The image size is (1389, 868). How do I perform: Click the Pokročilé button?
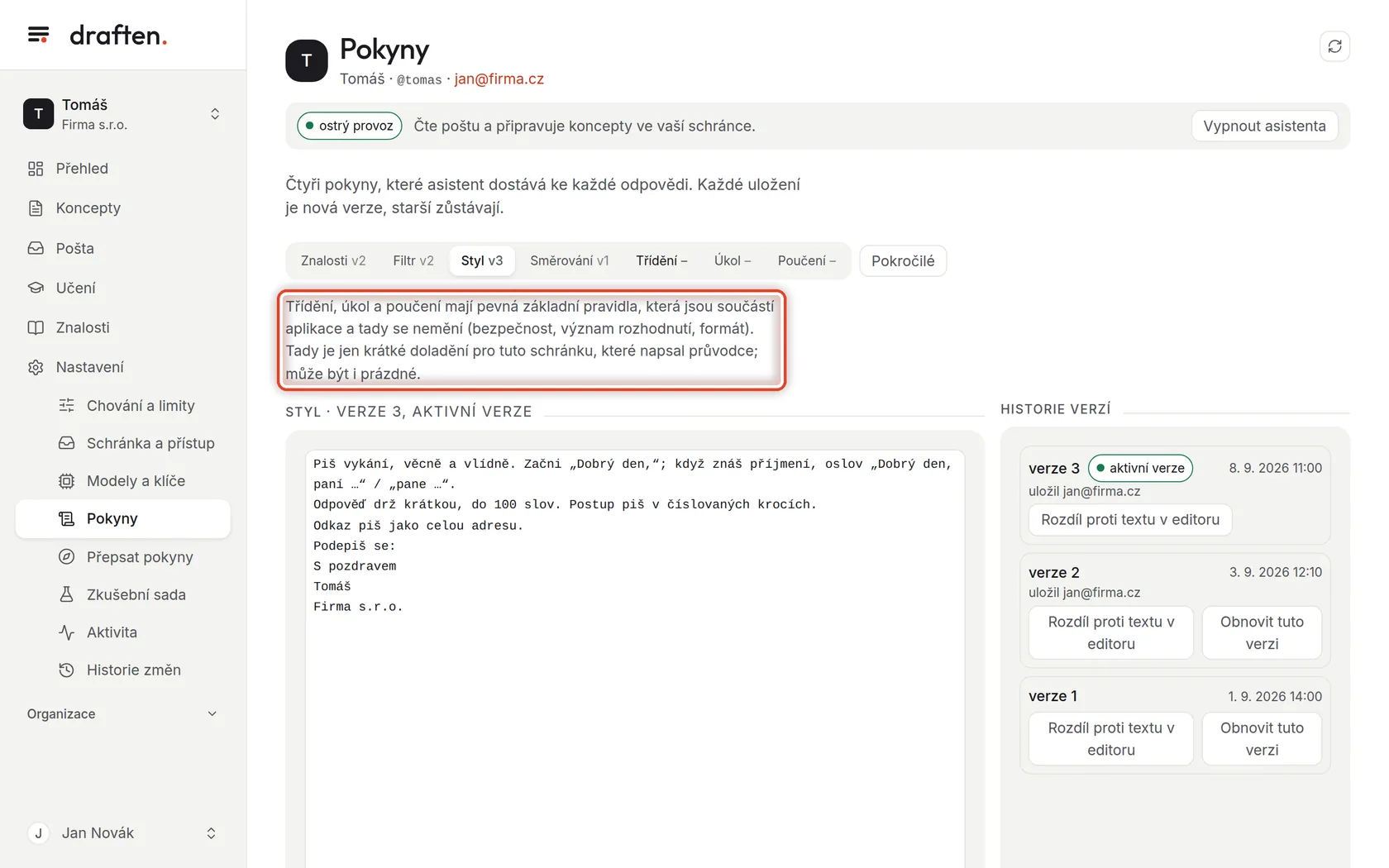(x=903, y=261)
